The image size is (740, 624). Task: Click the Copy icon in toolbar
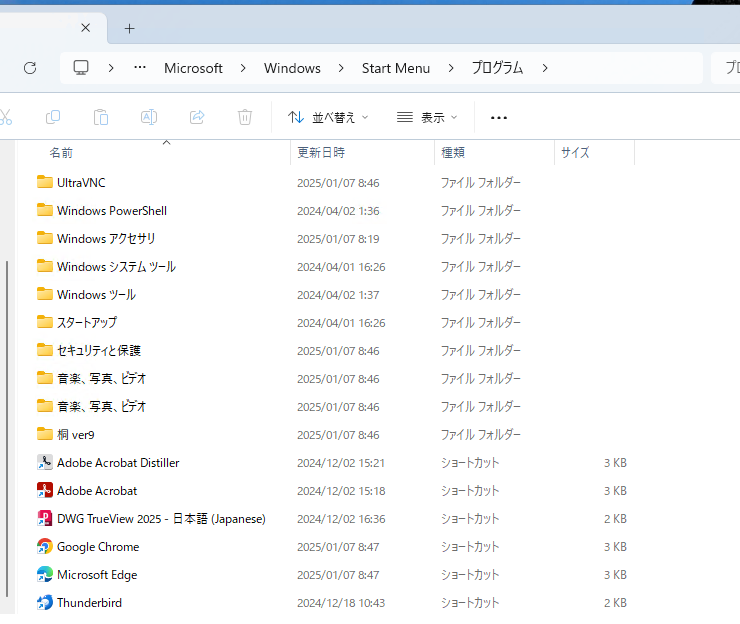coord(53,117)
